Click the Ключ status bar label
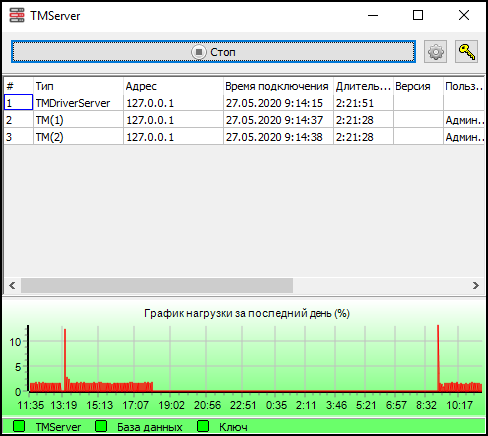 (x=233, y=427)
